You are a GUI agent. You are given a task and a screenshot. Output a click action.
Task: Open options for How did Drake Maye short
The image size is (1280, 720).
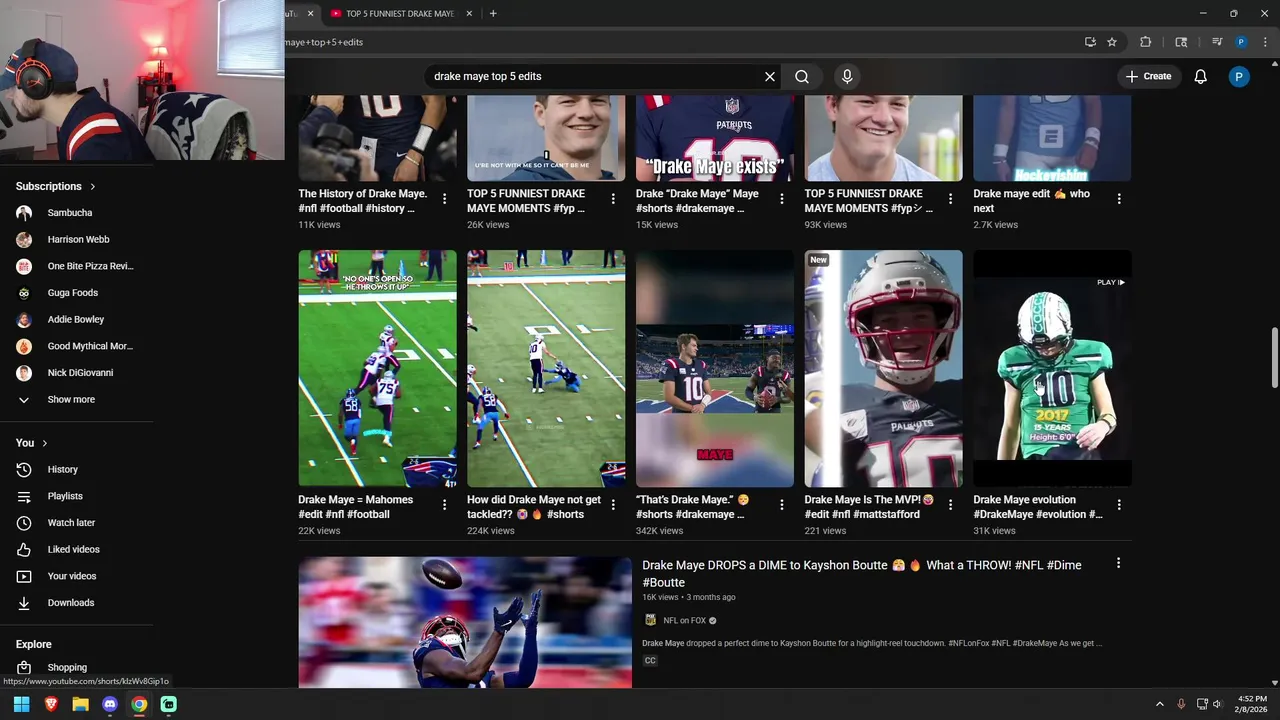coord(613,505)
